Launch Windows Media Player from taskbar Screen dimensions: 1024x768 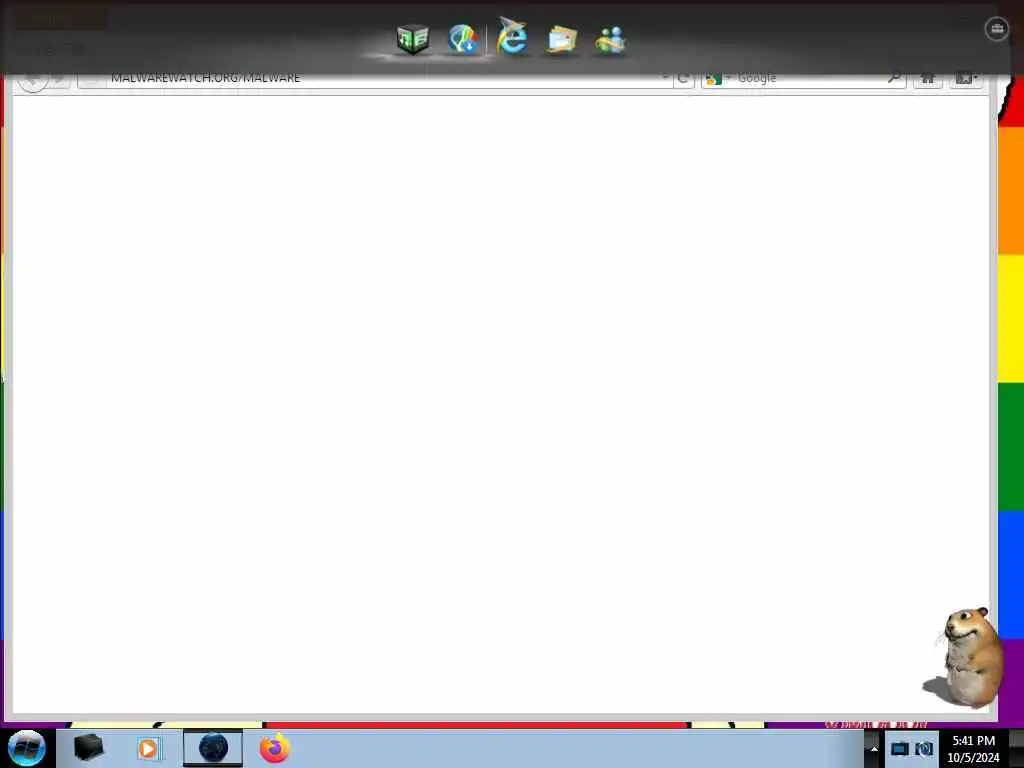click(x=149, y=748)
